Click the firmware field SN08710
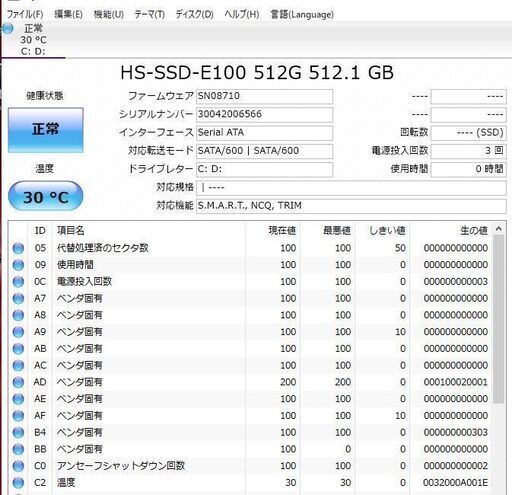The width and height of the screenshot is (512, 495). 264,96
